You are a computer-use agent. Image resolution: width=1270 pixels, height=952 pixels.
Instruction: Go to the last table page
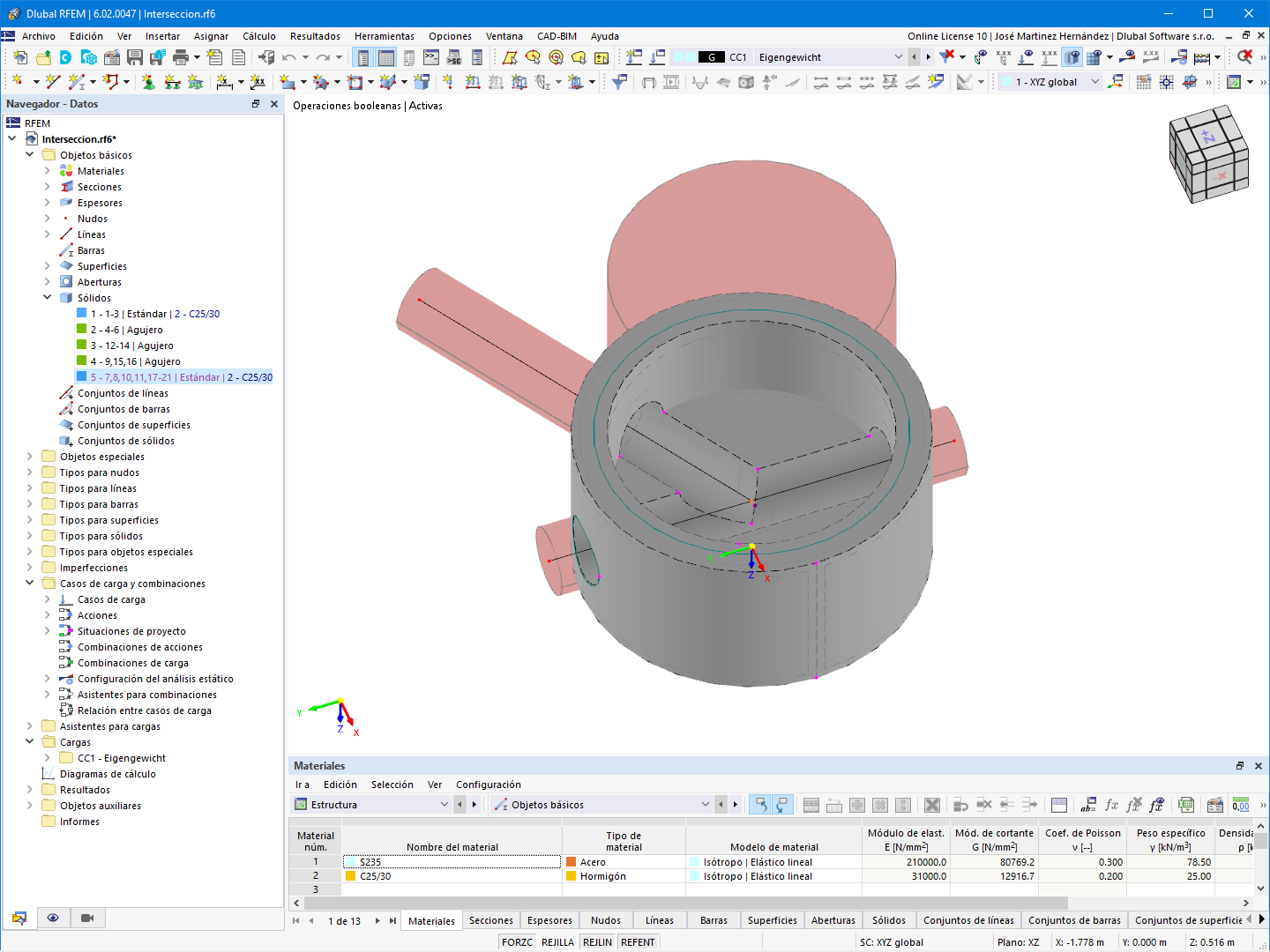coord(392,921)
